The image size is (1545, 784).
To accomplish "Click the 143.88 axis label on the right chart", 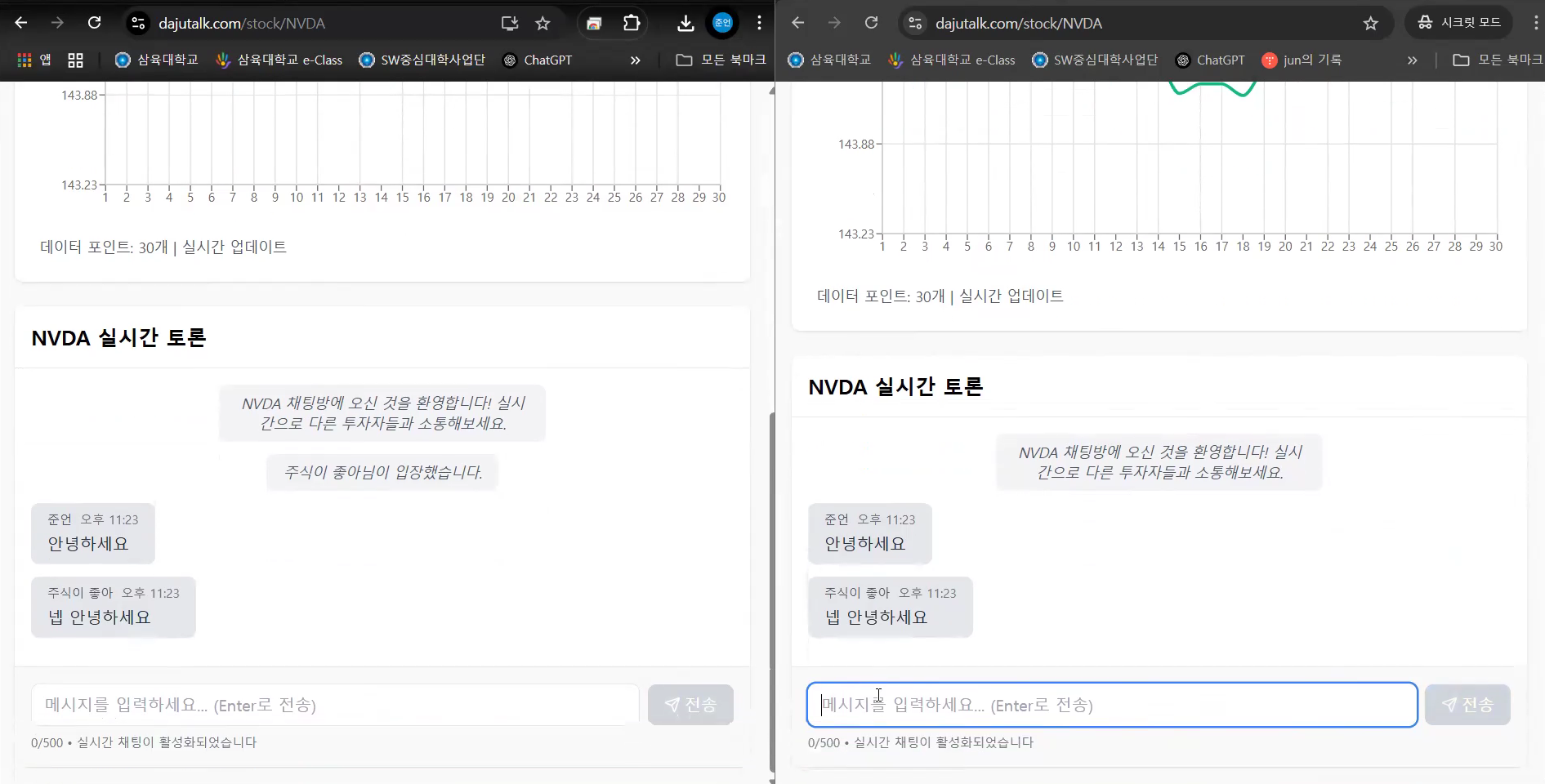I will tap(855, 145).
